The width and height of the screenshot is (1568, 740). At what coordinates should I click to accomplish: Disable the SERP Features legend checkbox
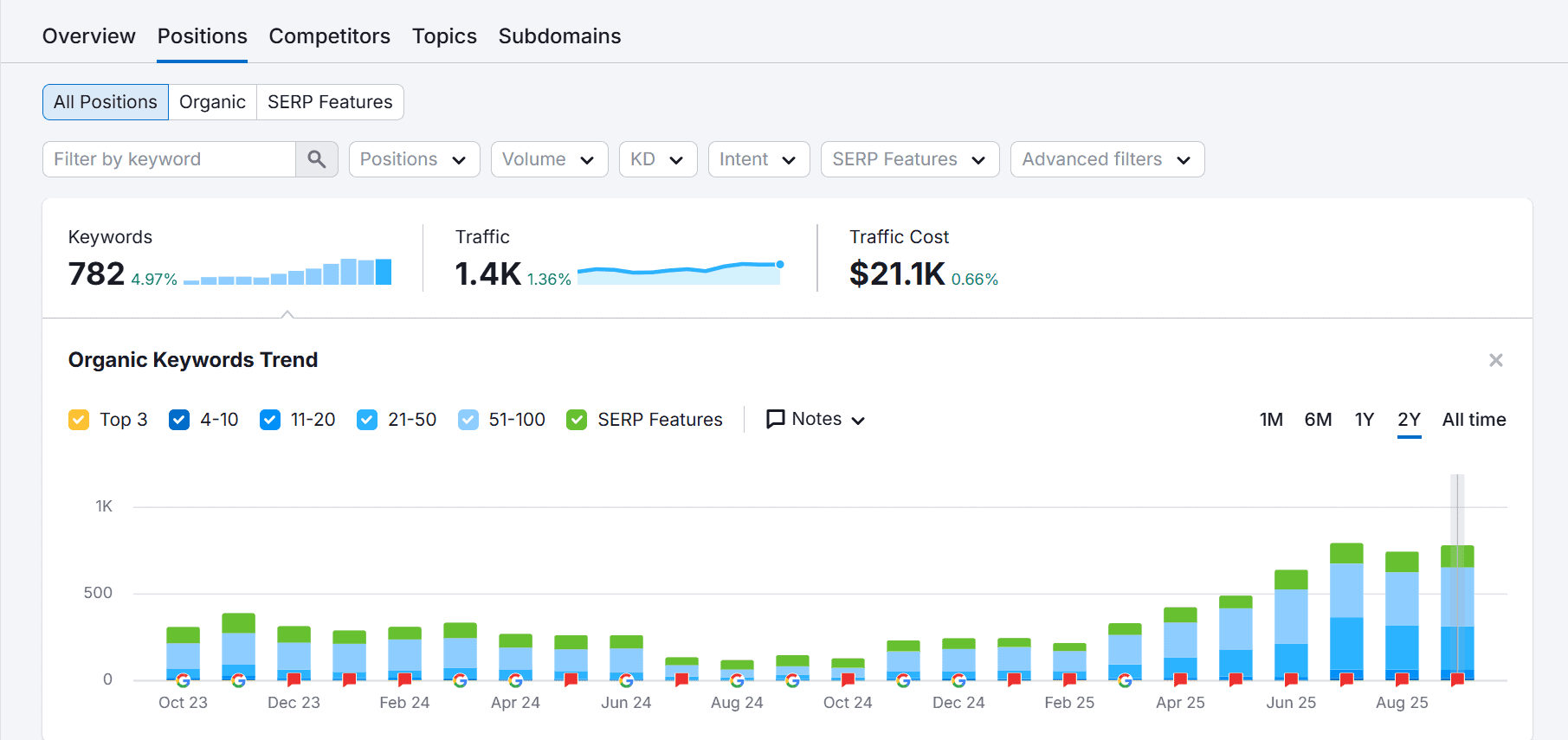pyautogui.click(x=577, y=420)
